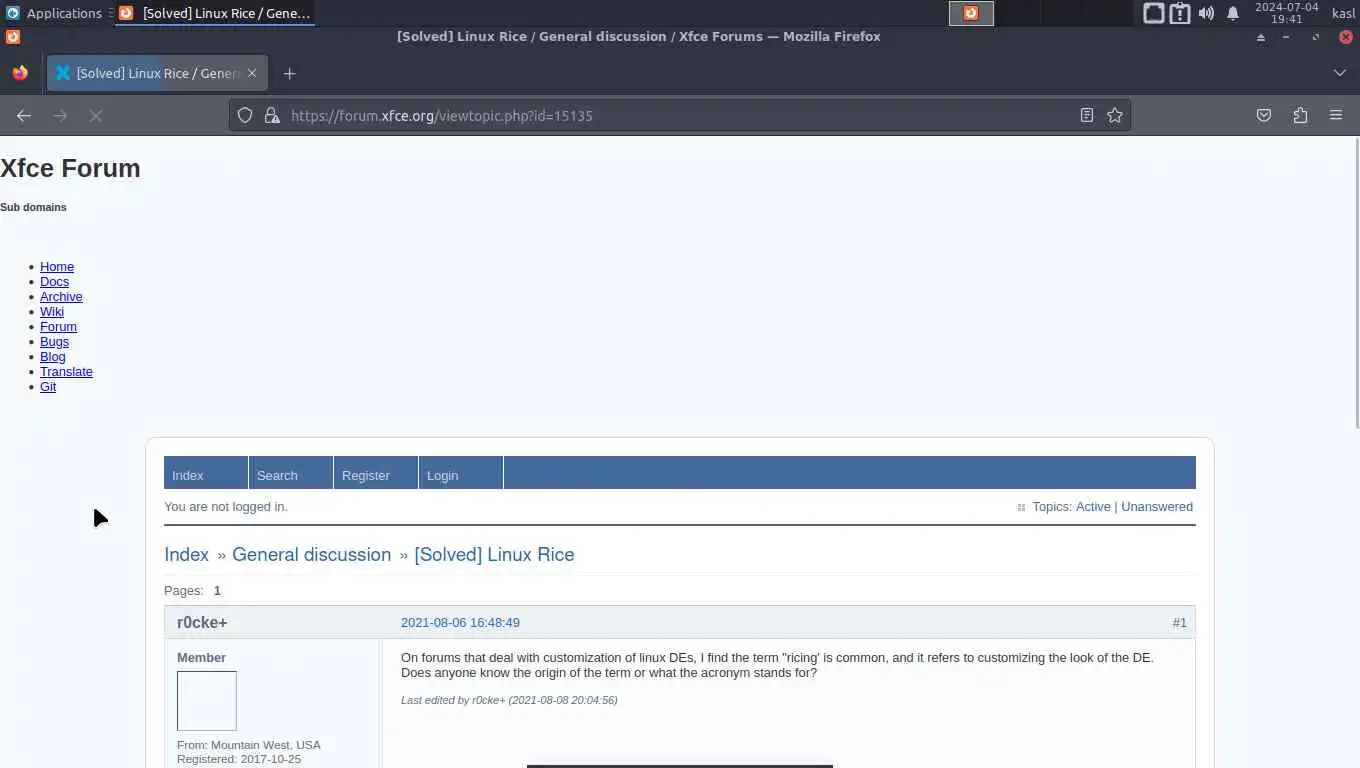Open General discussion breadcrumb
1360x768 pixels.
(x=311, y=555)
